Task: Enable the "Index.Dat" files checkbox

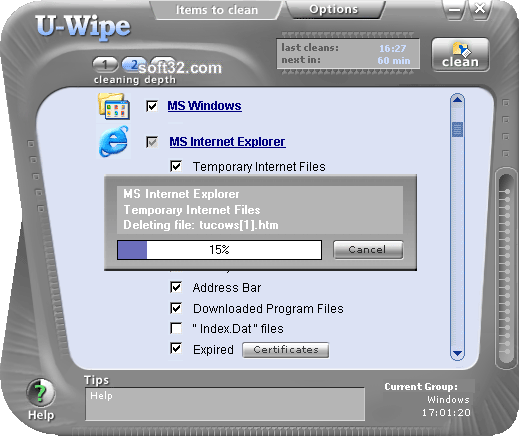Action: [x=176, y=328]
